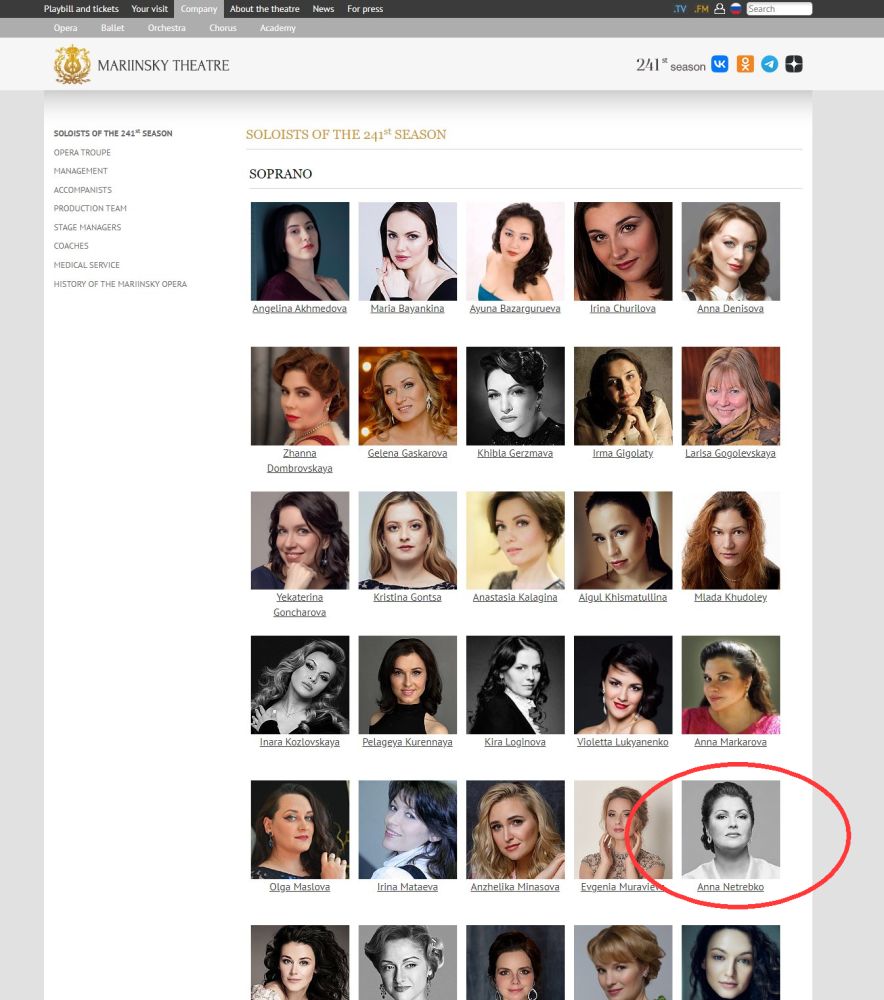
Task: Switch to the Ballet submenu tab
Action: tap(112, 28)
